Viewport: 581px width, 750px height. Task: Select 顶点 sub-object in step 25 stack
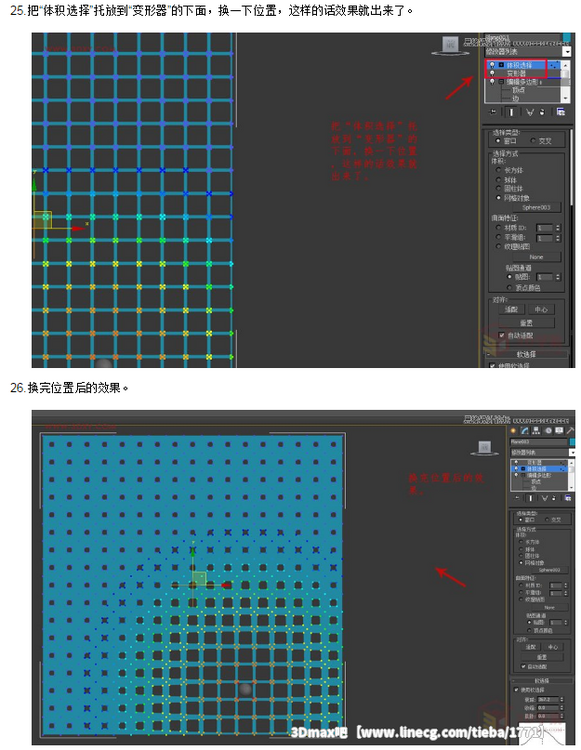(518, 90)
